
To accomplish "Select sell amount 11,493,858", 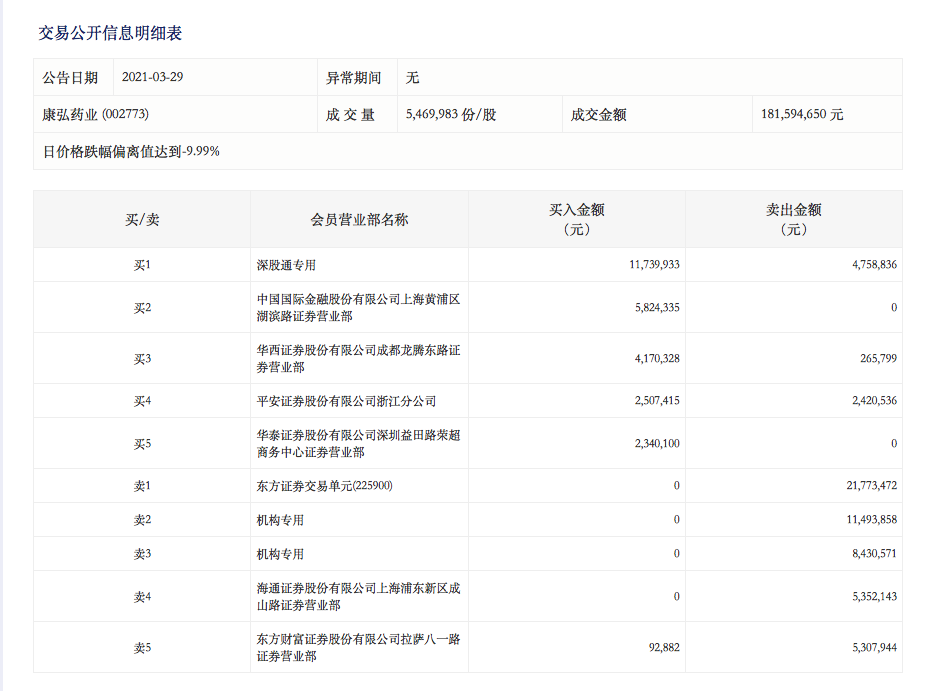I will [x=872, y=519].
